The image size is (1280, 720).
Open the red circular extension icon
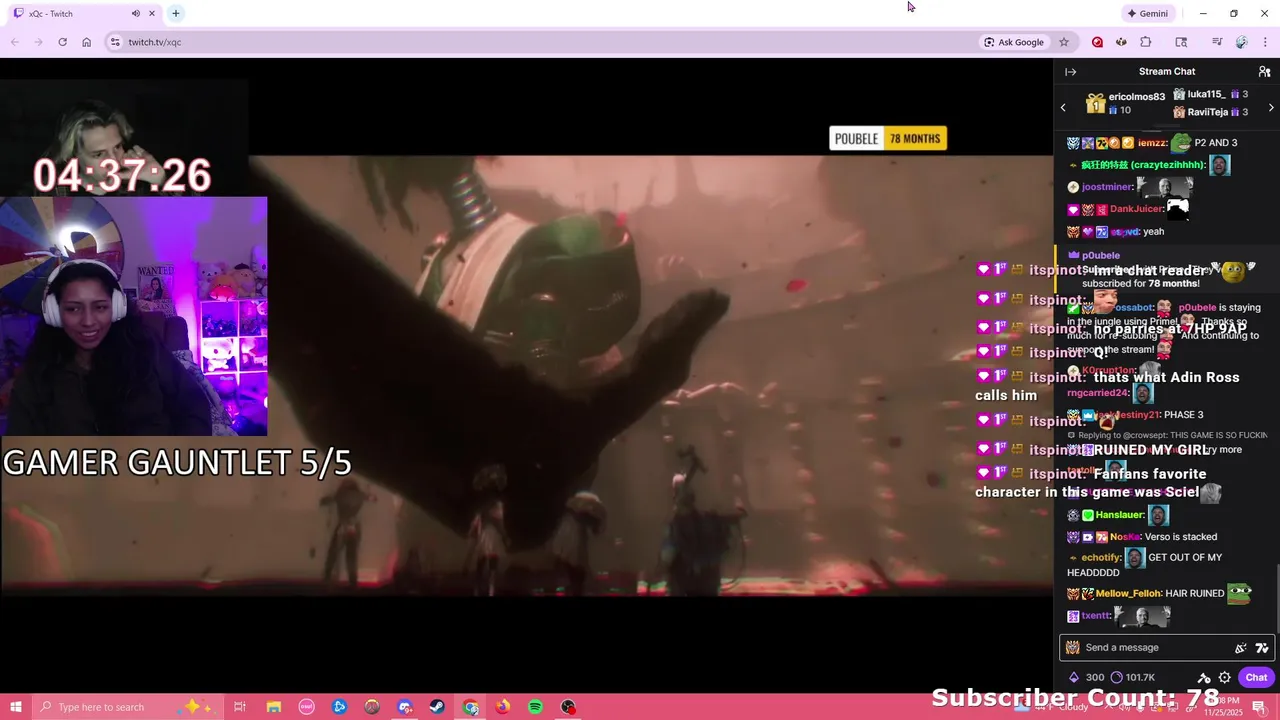coord(1097,42)
